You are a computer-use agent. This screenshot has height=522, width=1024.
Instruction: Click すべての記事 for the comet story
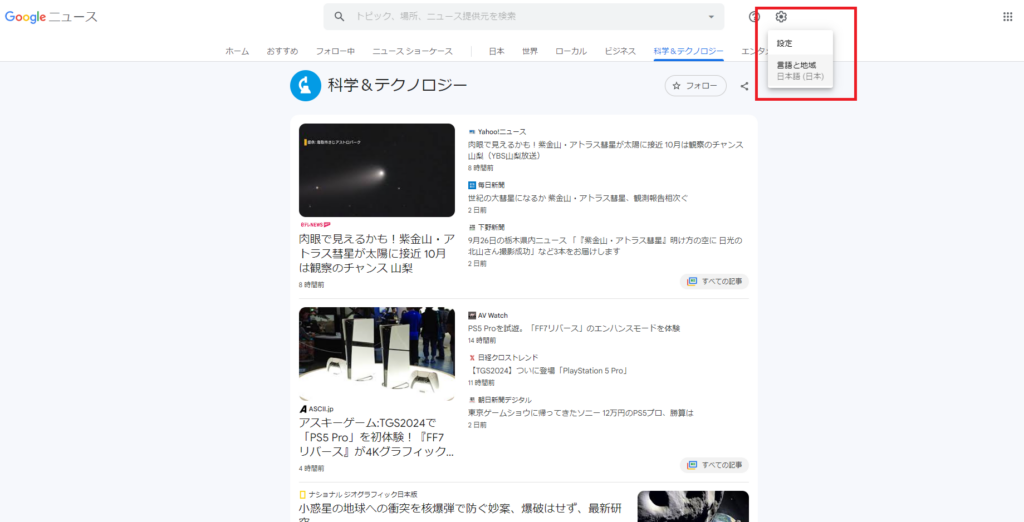coord(714,282)
